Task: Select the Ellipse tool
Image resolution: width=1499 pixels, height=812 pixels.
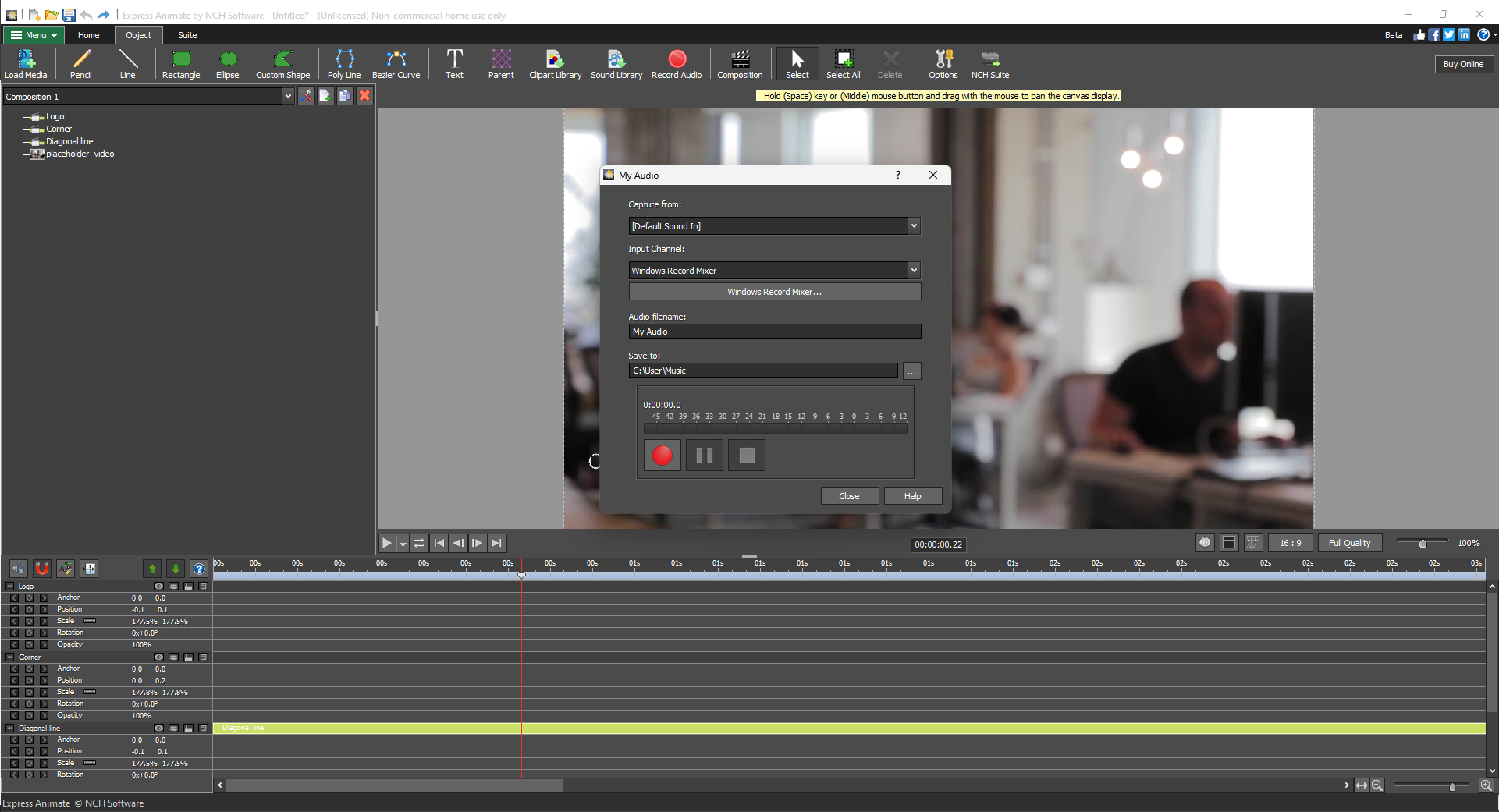Action: click(227, 64)
